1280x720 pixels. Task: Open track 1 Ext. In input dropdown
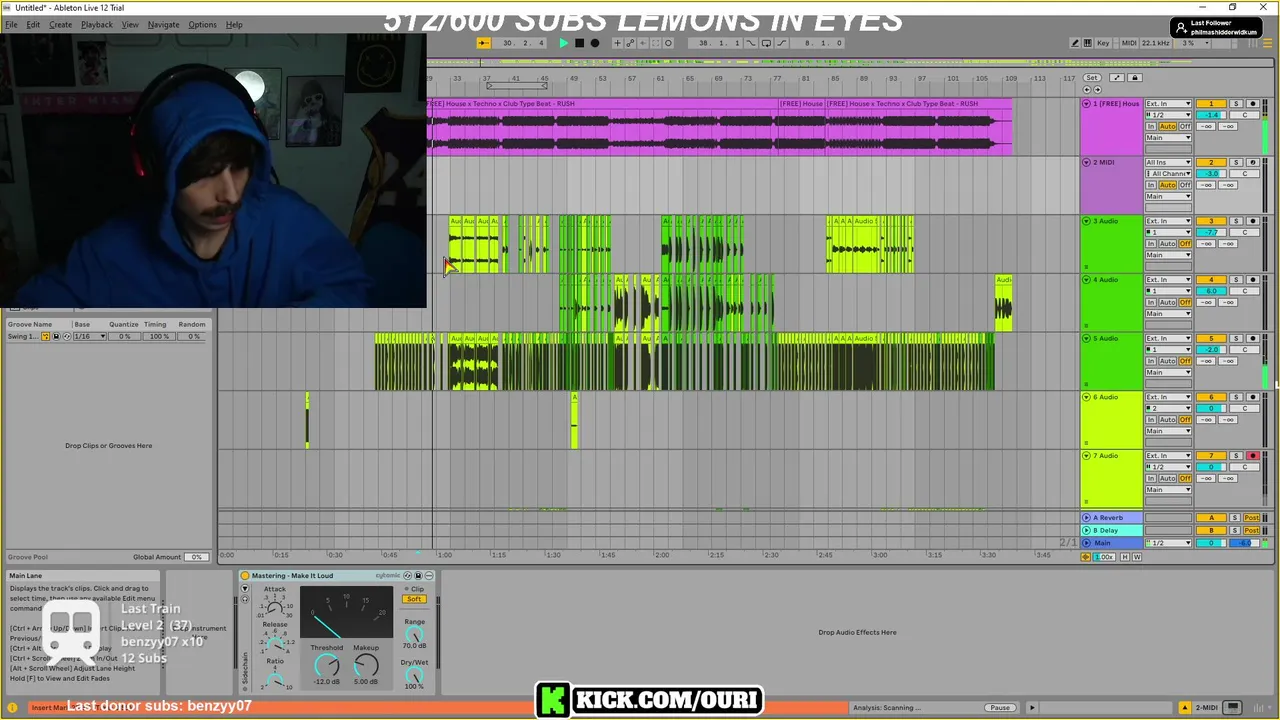(x=1168, y=104)
